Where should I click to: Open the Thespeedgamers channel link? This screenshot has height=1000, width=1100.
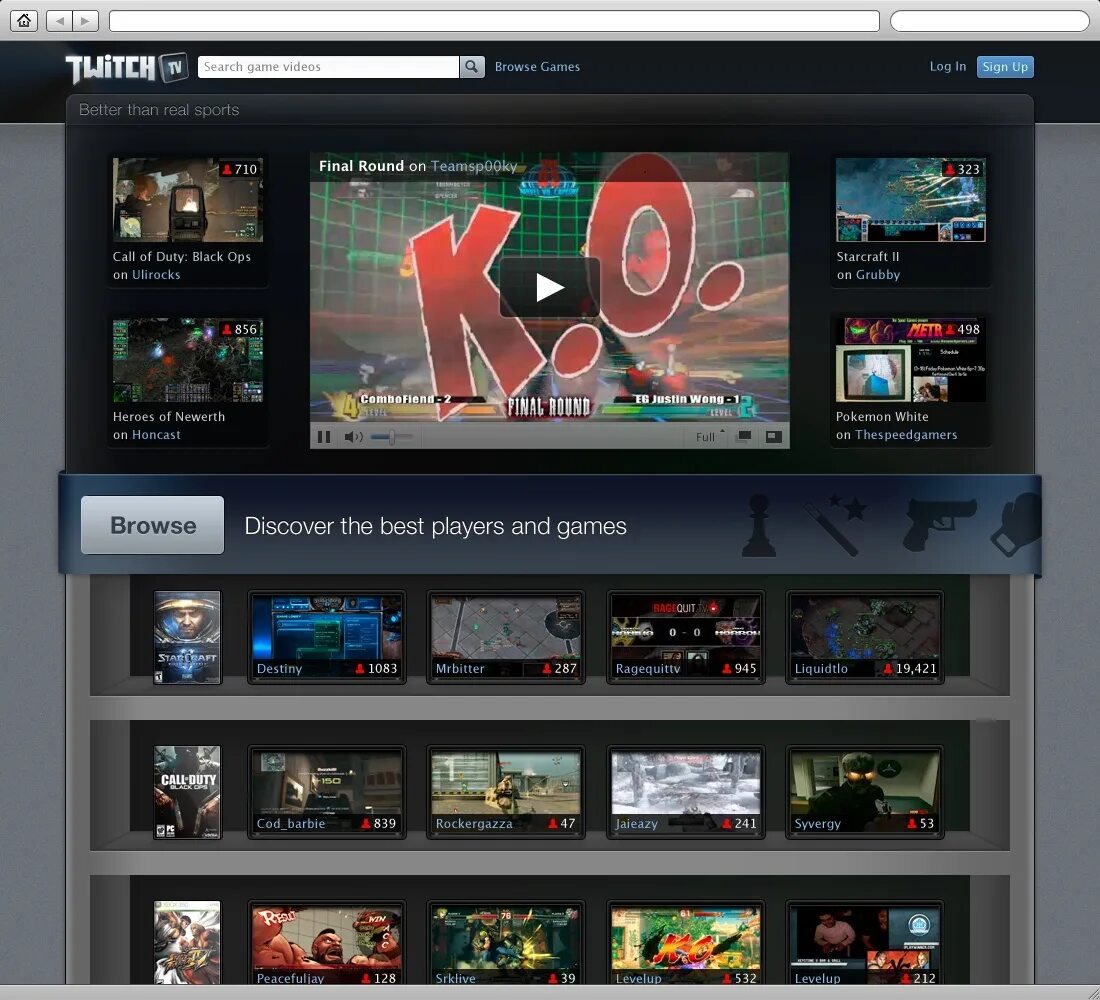tap(906, 434)
